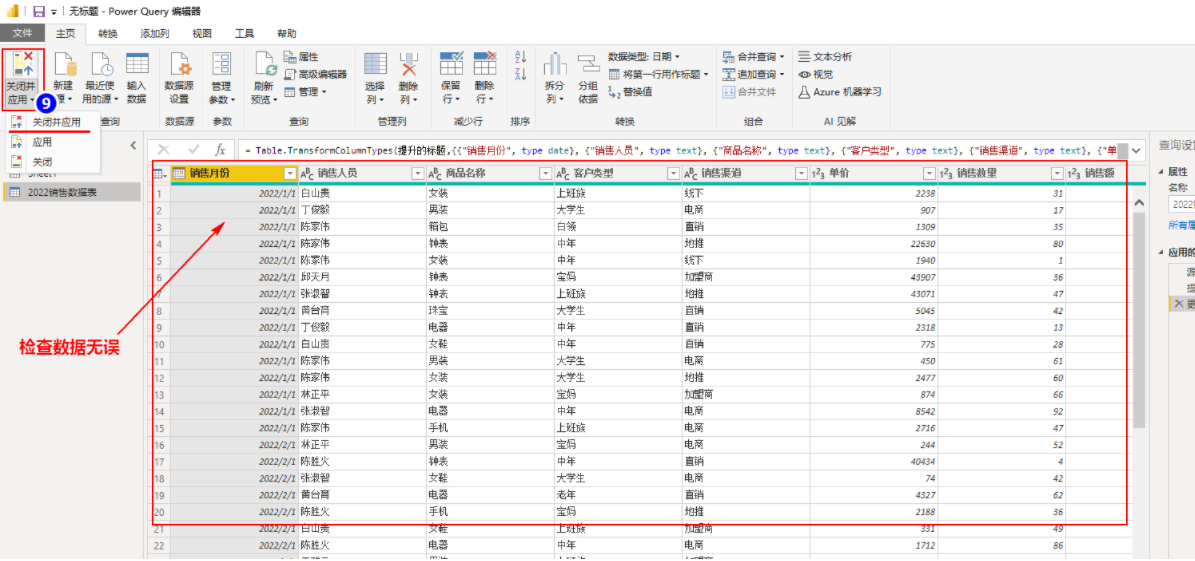Screen dimensions: 1195x561
Task: Open the 销售人员 column filter dropdown
Action: click(x=418, y=174)
